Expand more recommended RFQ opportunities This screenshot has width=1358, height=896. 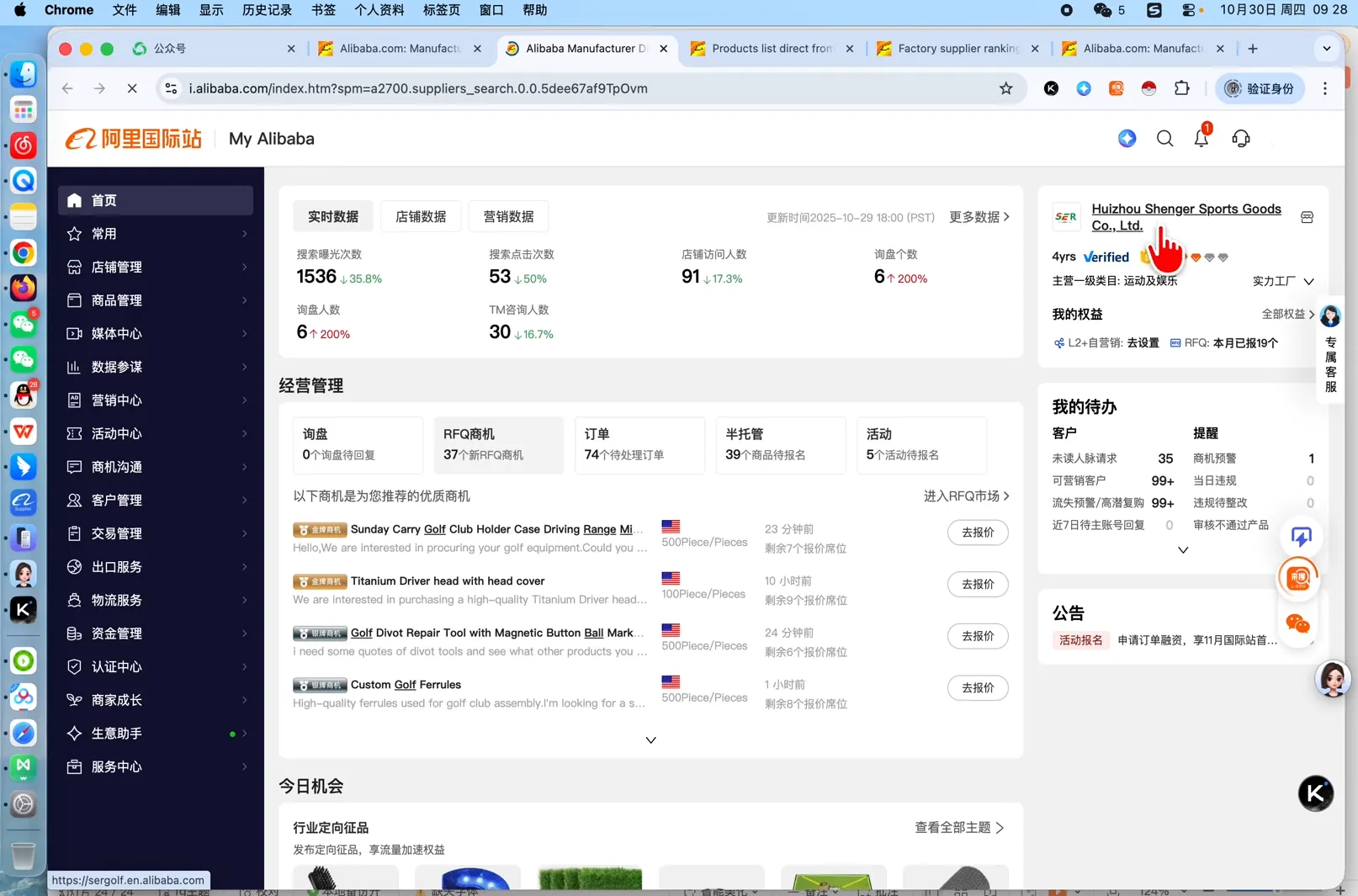(650, 740)
